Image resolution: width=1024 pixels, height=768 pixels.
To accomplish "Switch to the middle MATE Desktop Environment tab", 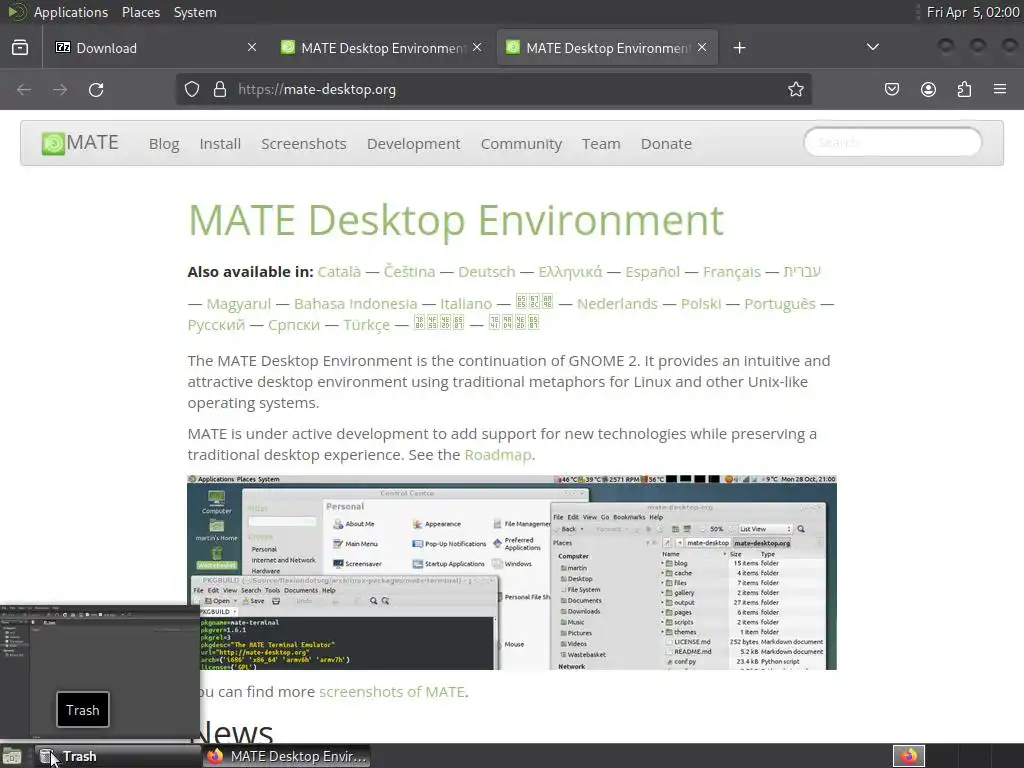I will point(382,48).
